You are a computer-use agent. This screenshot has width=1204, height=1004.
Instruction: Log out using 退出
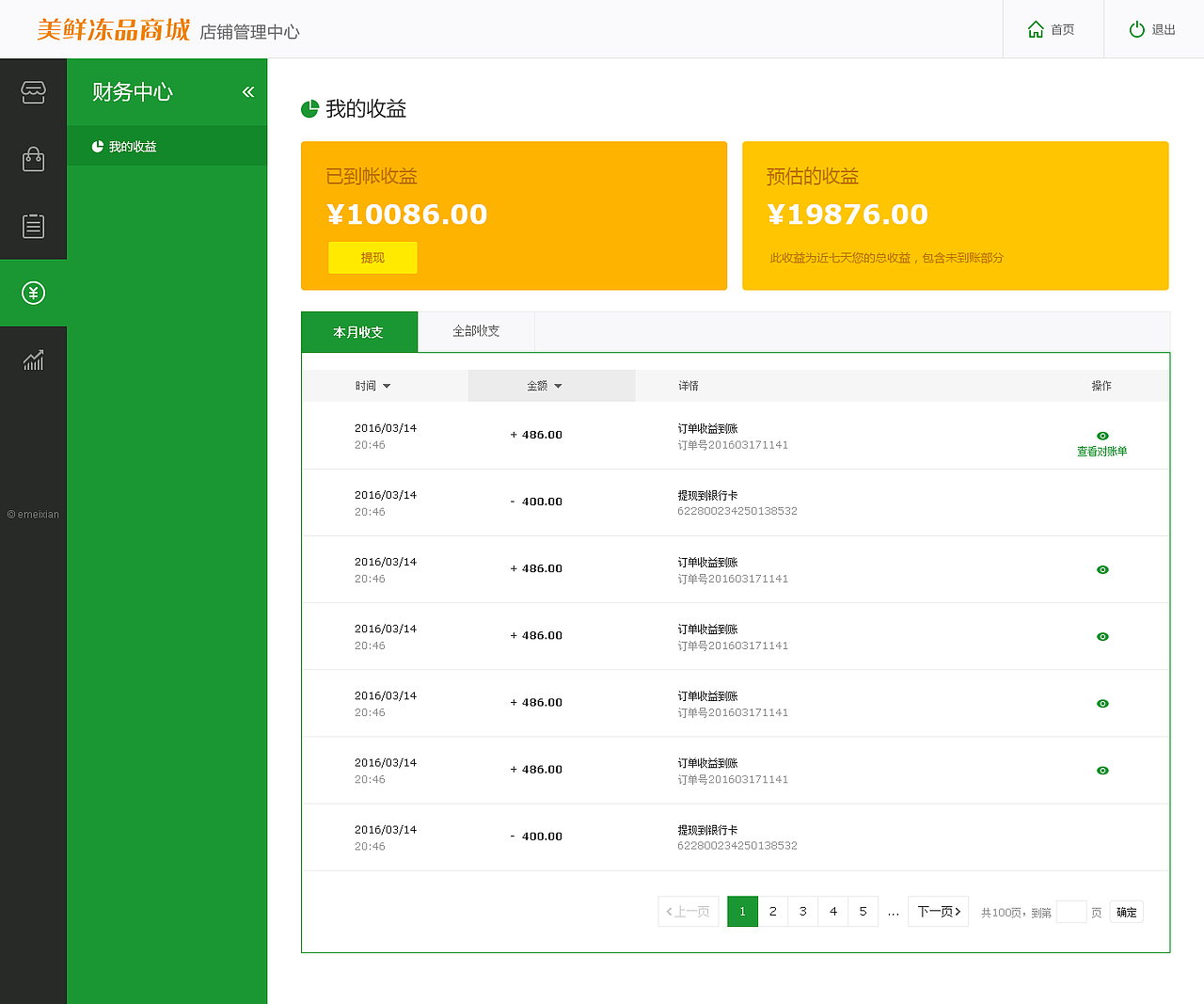click(1153, 29)
